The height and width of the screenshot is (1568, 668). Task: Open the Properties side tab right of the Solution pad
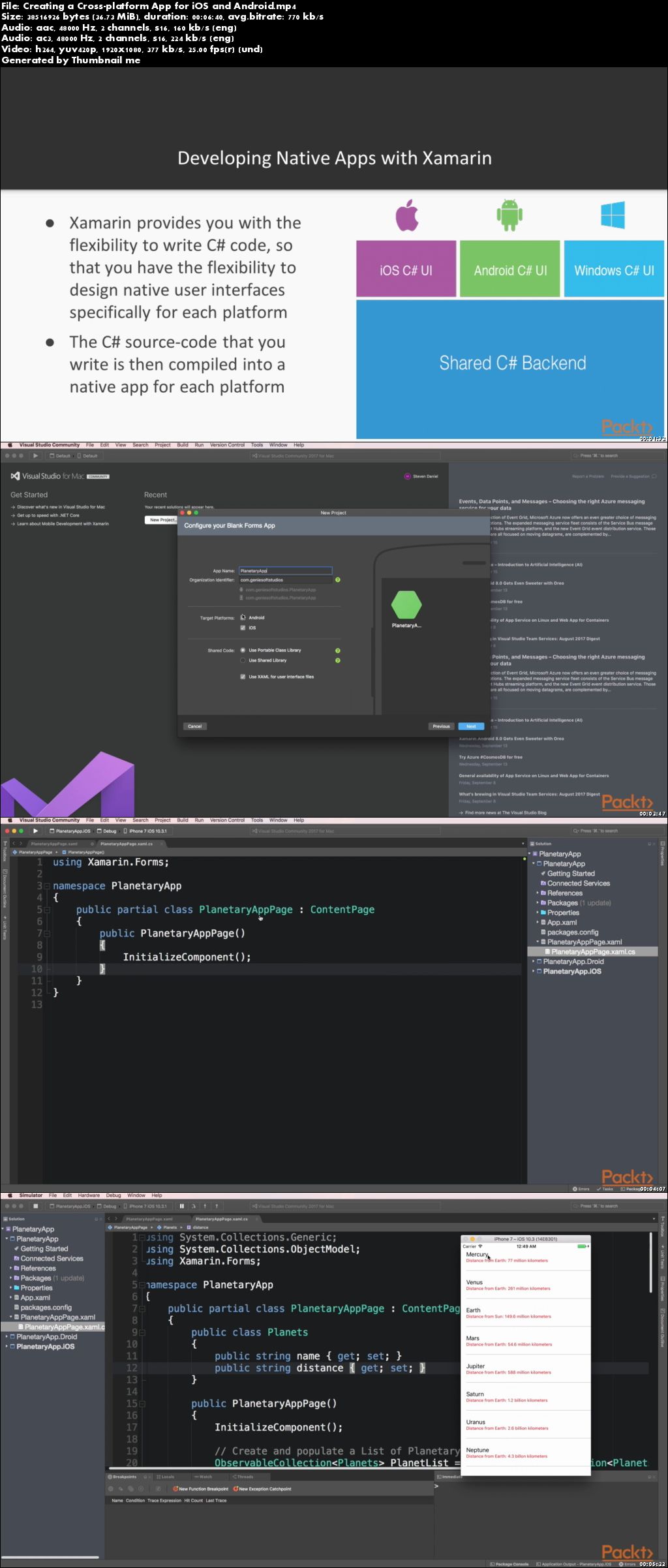tap(663, 853)
